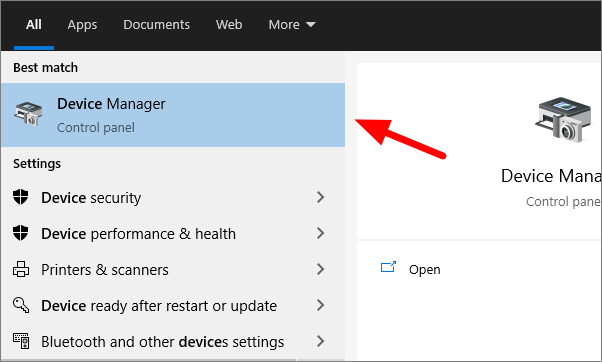Expand Printers & scanners chevron

click(321, 269)
